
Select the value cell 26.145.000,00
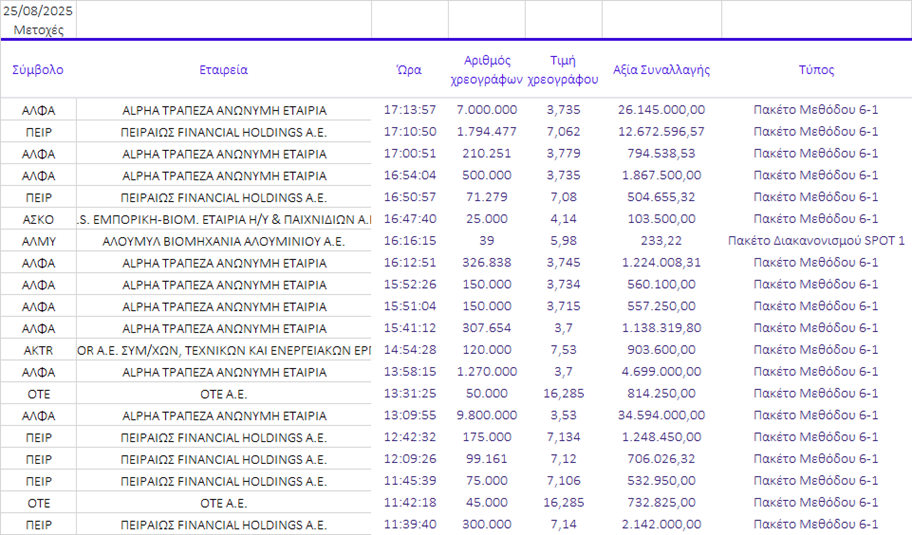pos(661,110)
